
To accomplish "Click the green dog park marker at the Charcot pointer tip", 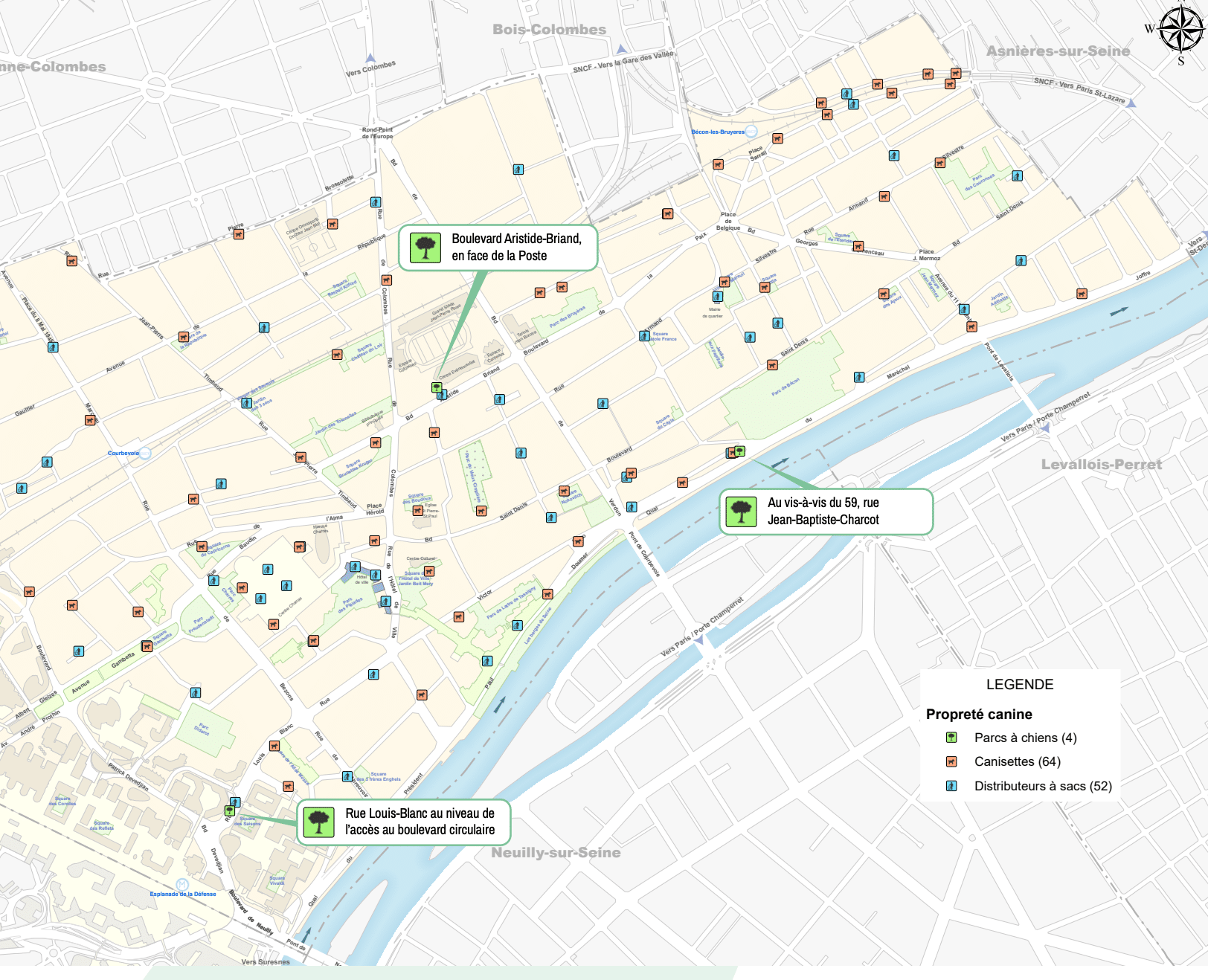I will [739, 451].
